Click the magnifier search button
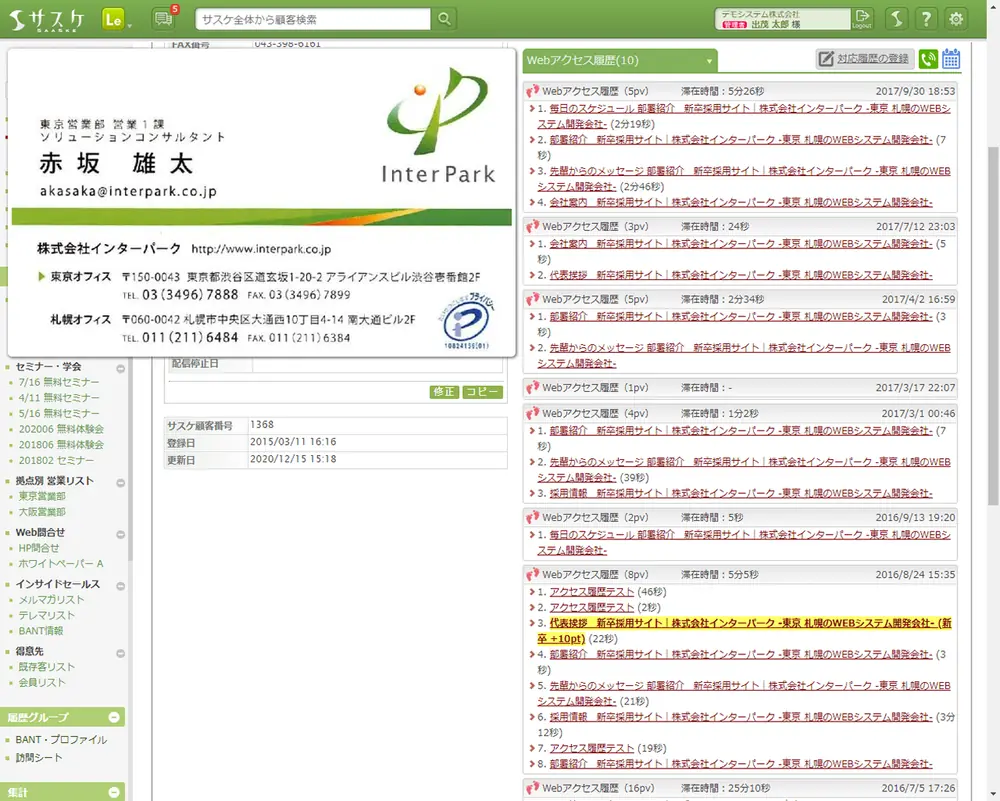The width and height of the screenshot is (1000, 801). point(444,19)
